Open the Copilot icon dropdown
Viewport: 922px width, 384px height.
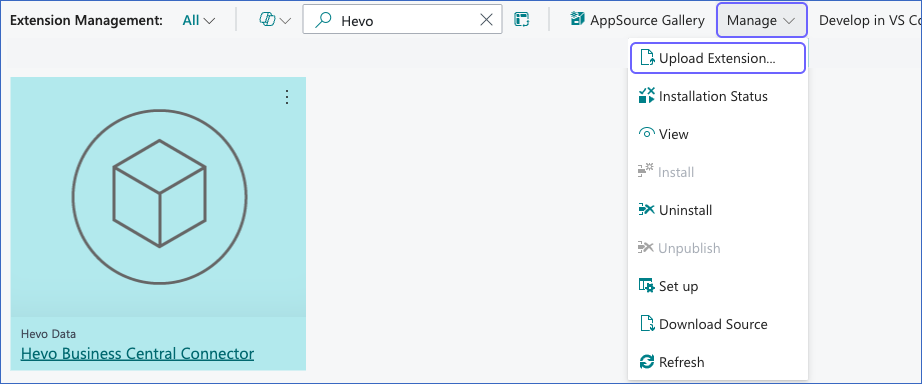(x=275, y=21)
